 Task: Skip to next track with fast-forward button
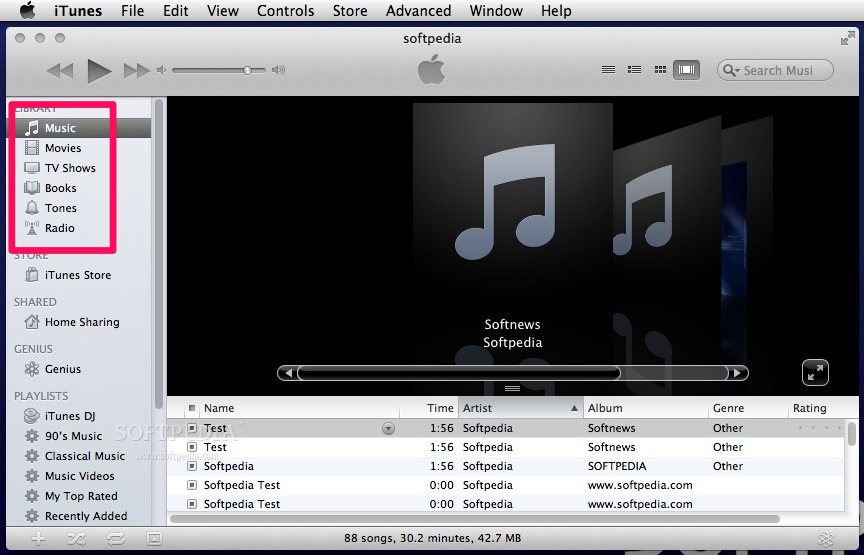137,71
